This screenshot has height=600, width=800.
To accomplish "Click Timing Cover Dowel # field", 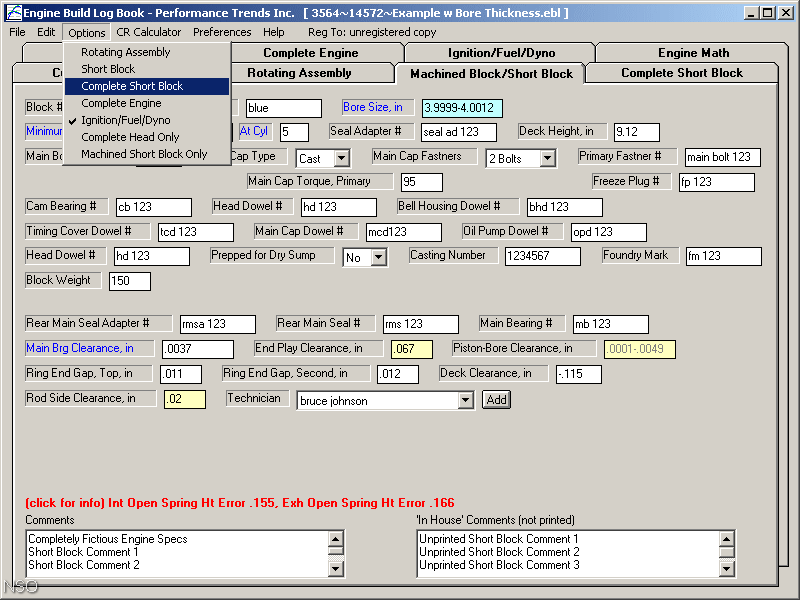I will pos(196,232).
